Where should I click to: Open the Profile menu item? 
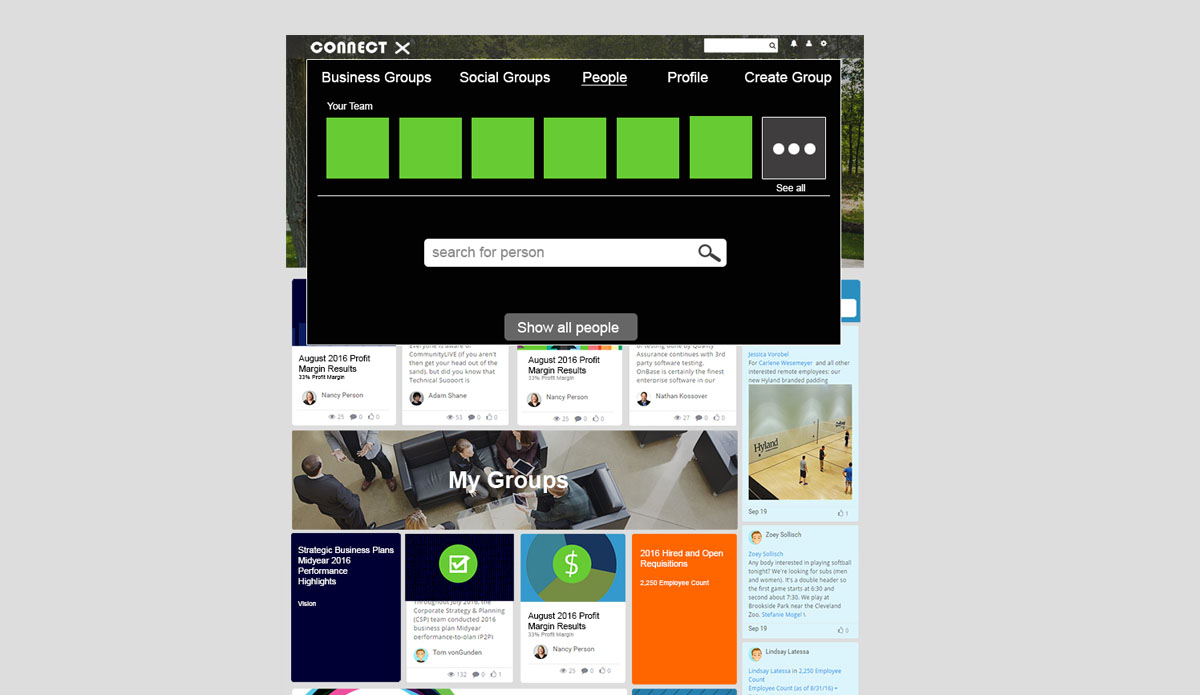[687, 77]
